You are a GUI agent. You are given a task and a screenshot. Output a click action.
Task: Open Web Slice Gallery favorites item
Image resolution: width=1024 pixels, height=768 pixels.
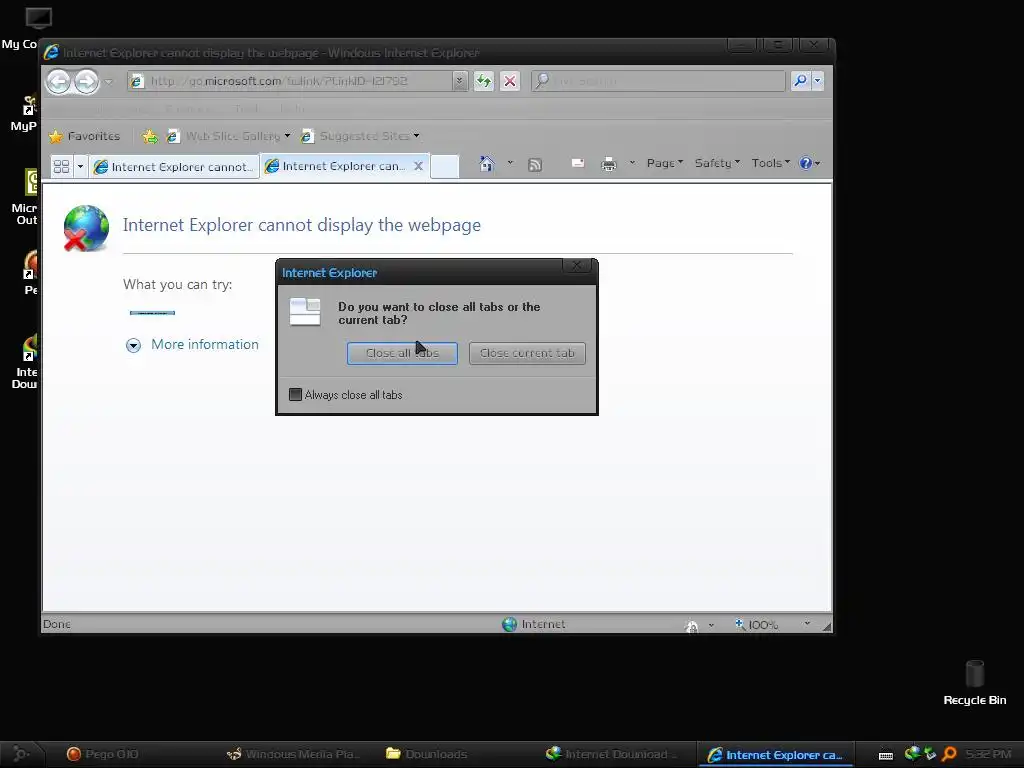point(228,136)
